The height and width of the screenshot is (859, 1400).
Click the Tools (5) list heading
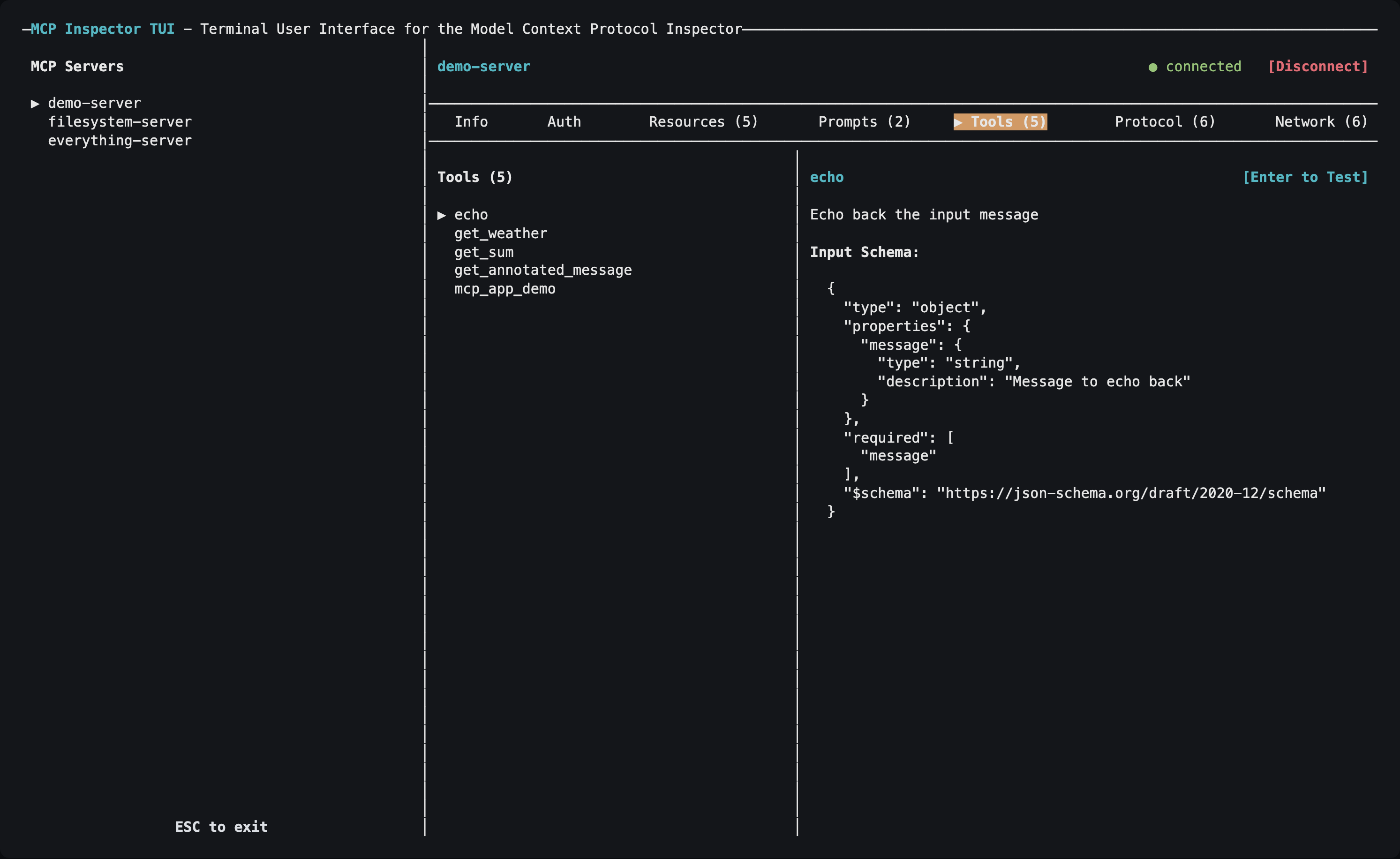[x=475, y=178]
